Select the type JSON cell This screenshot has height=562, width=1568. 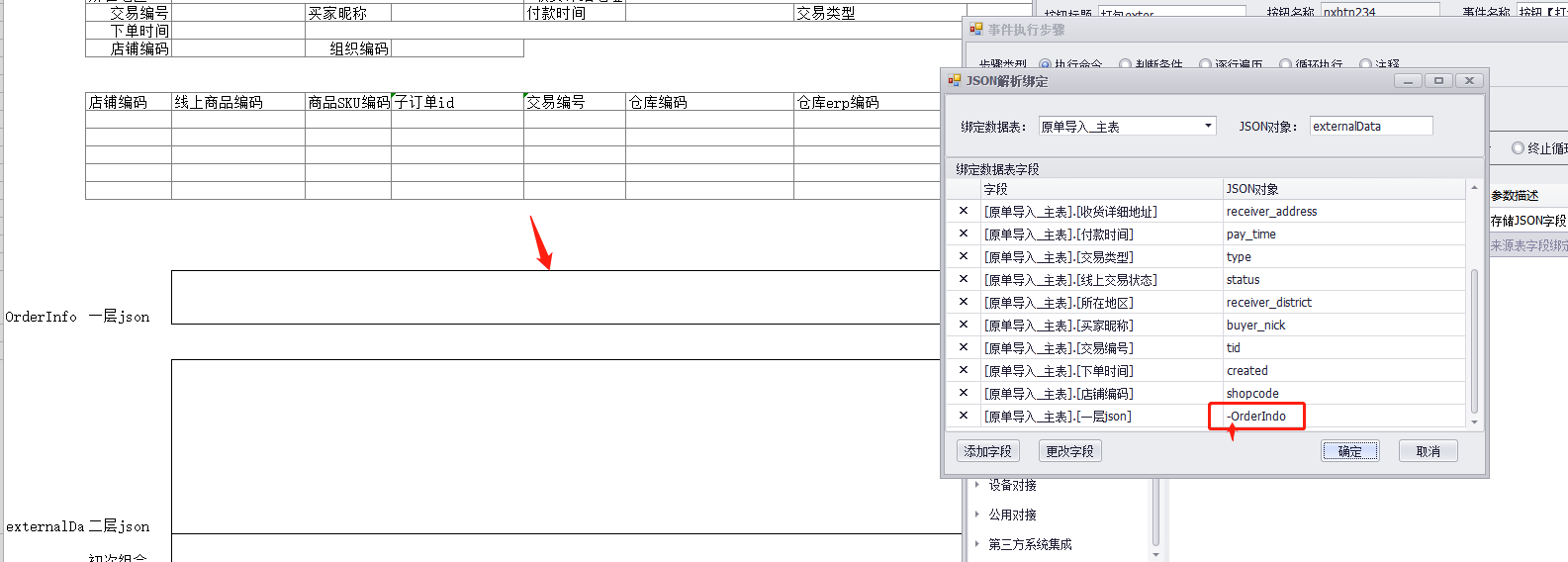tap(1344, 256)
